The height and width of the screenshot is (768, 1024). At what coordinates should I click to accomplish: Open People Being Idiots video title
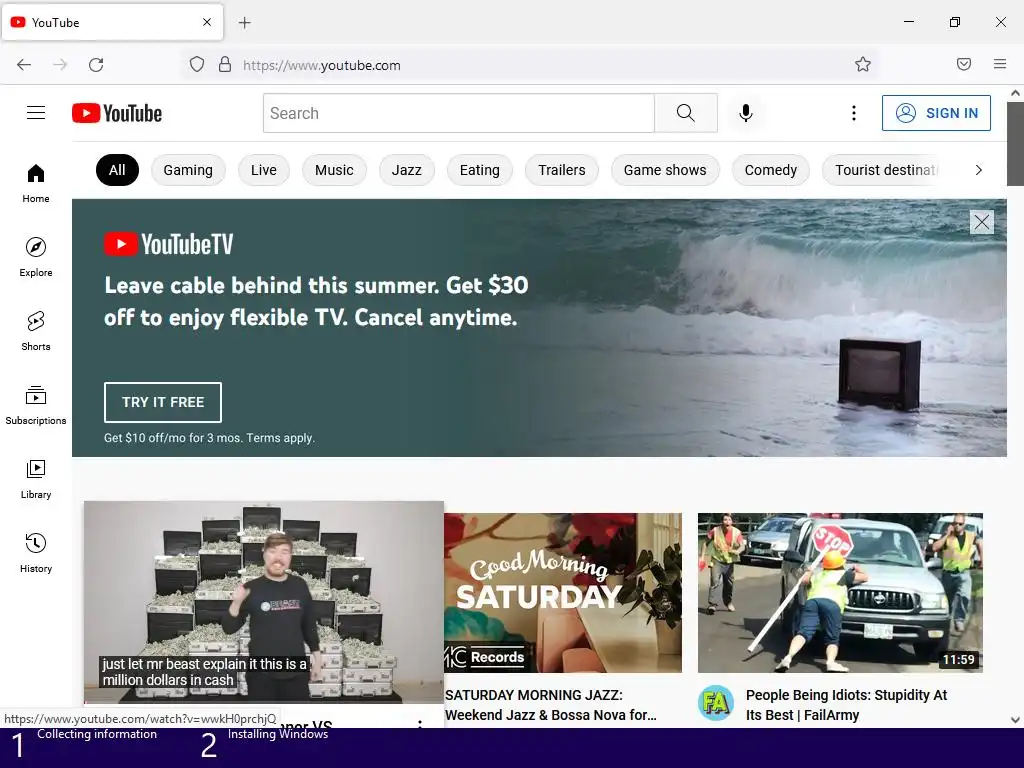pyautogui.click(x=846, y=705)
